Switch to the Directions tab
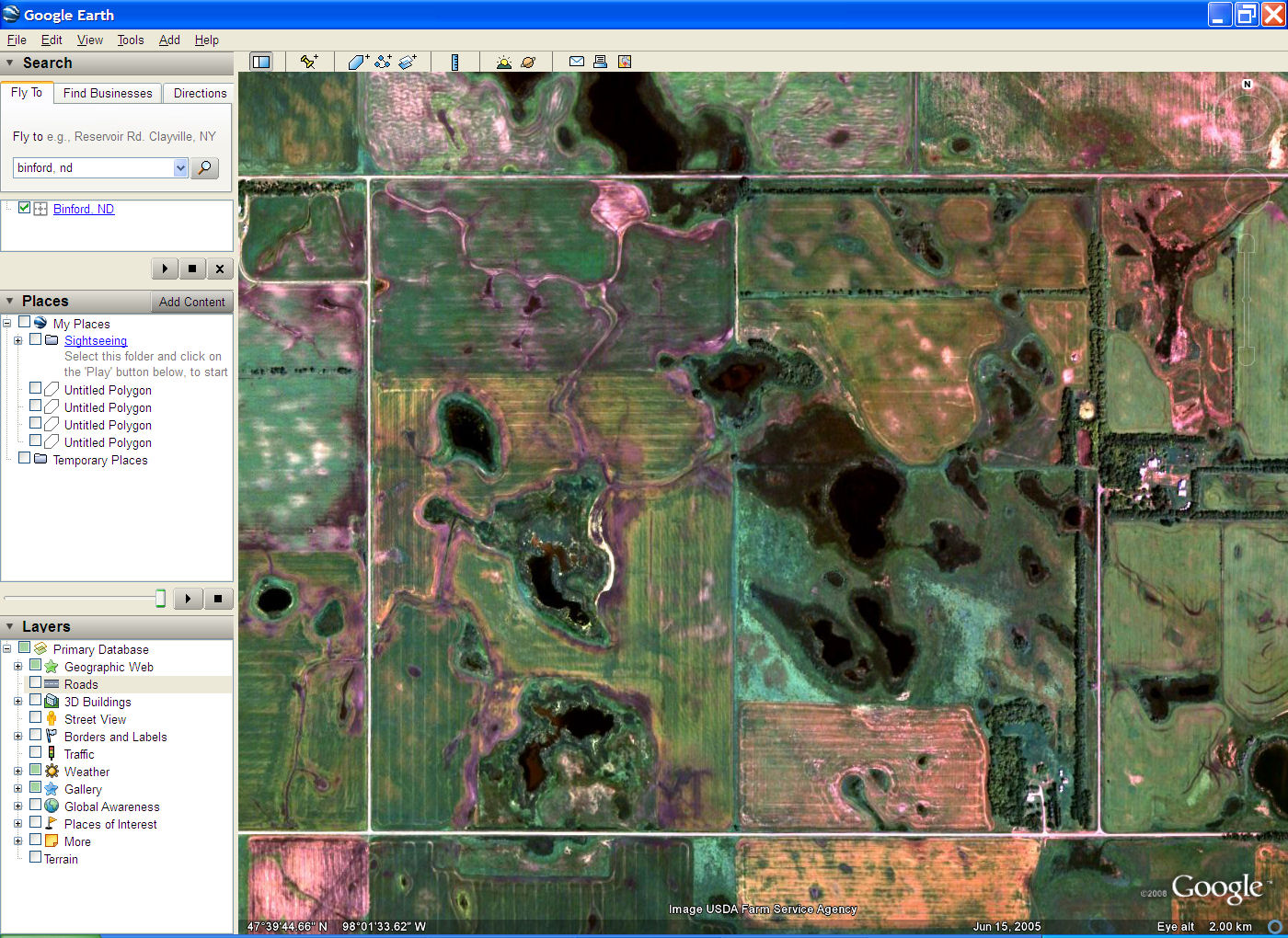The height and width of the screenshot is (938, 1288). (x=200, y=93)
